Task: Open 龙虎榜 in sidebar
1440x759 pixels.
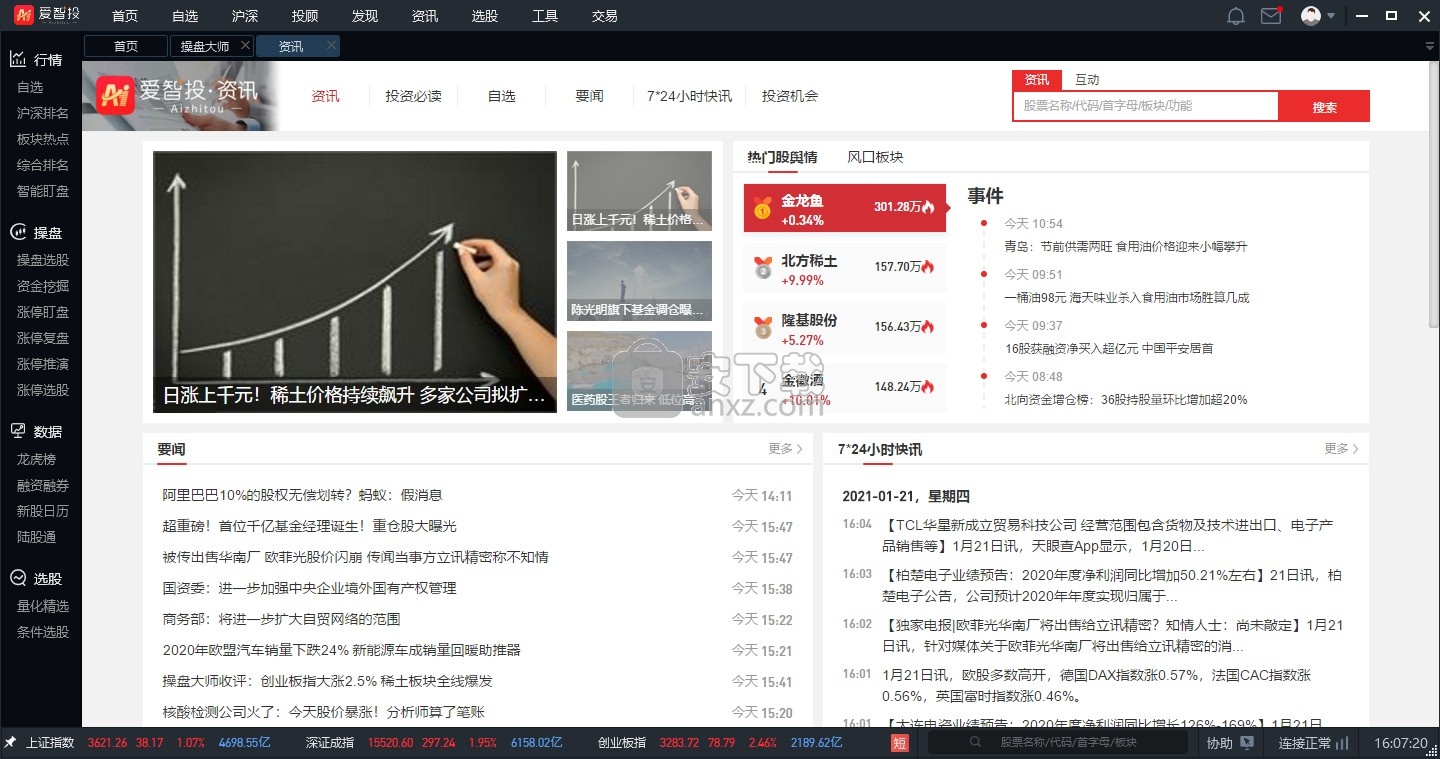Action: click(36, 459)
